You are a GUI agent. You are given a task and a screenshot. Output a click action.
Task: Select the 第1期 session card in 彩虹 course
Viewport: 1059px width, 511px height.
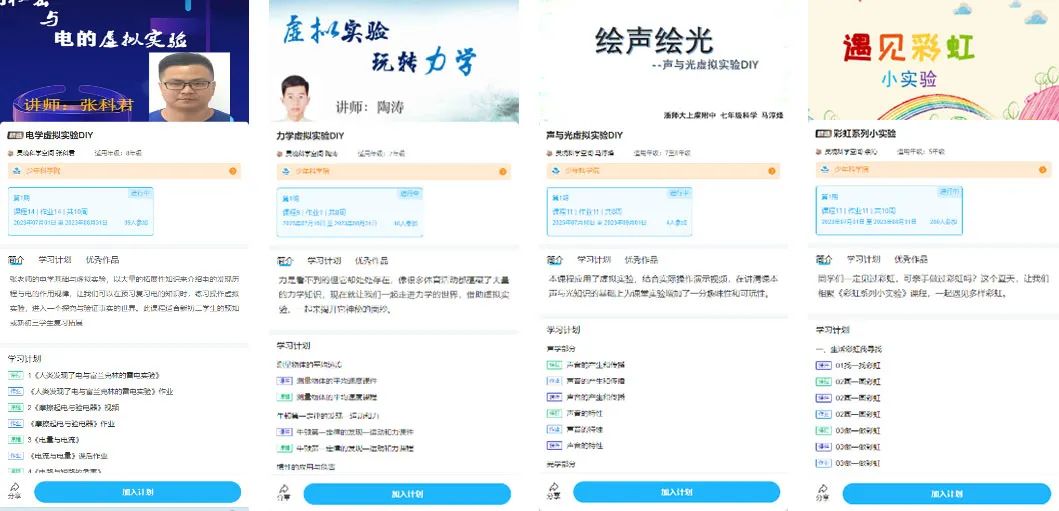coord(889,210)
